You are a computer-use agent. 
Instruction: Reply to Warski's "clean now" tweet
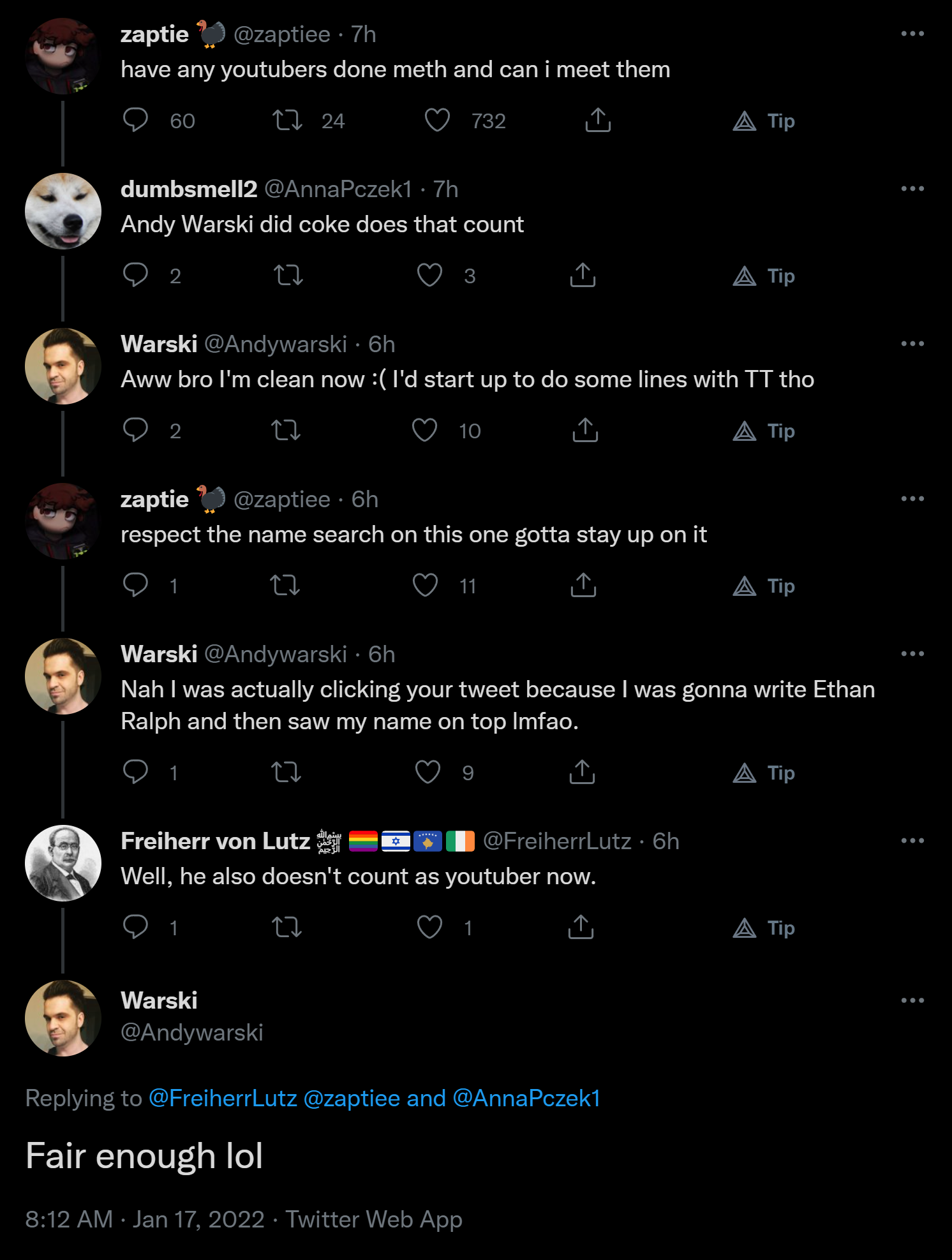(135, 430)
